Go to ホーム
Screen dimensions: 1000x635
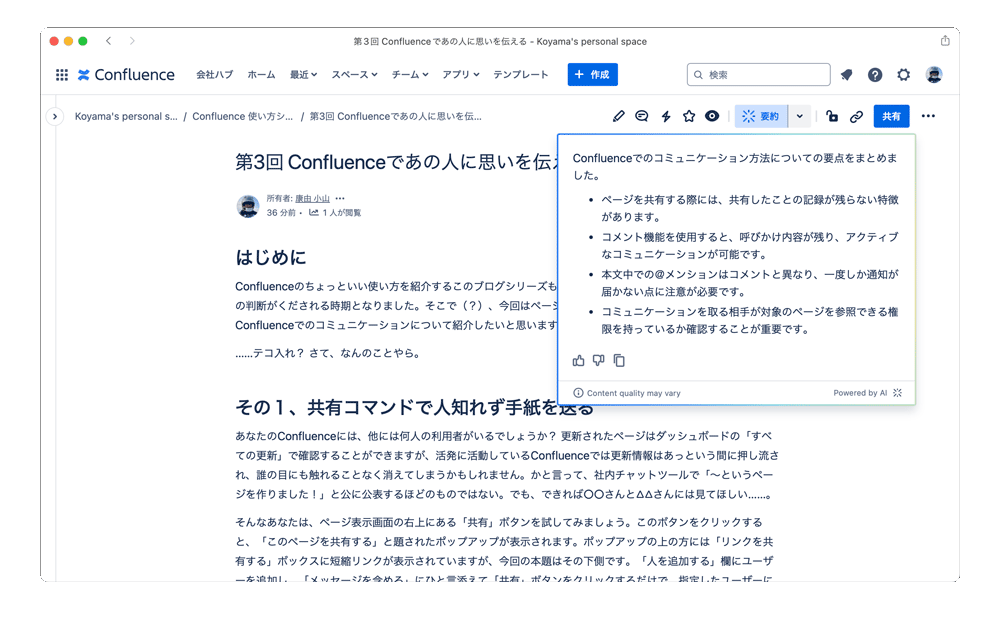coord(261,75)
